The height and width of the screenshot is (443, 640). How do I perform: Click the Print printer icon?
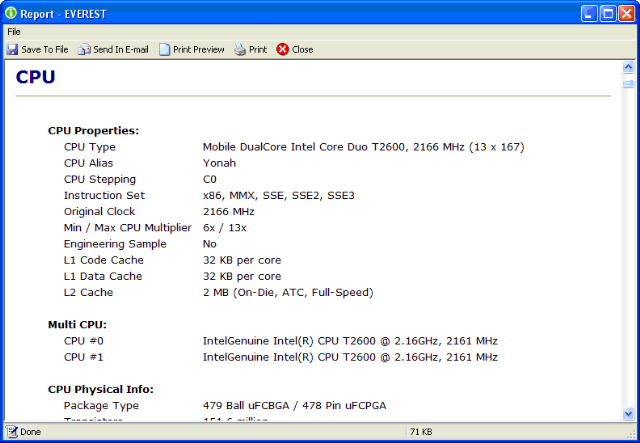(240, 50)
